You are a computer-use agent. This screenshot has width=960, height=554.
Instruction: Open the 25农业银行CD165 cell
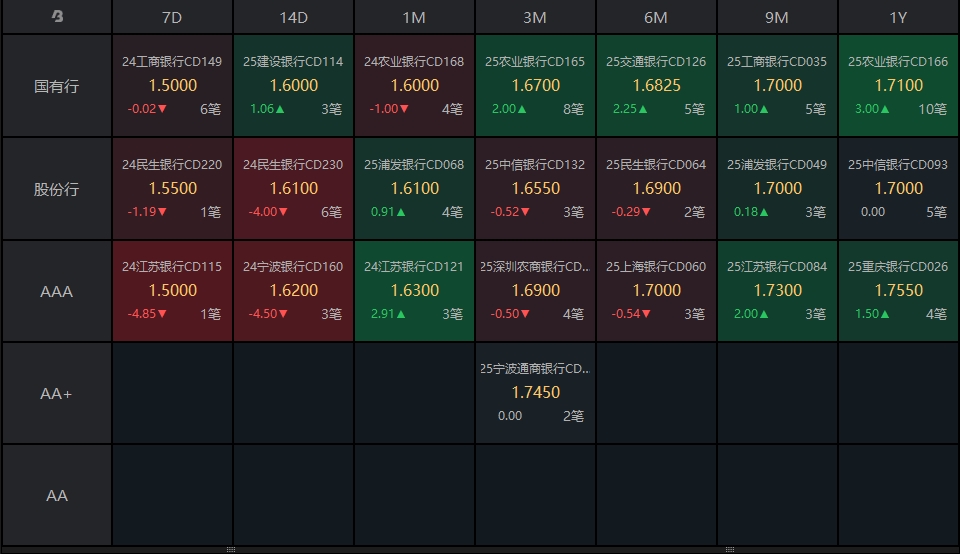pyautogui.click(x=535, y=86)
